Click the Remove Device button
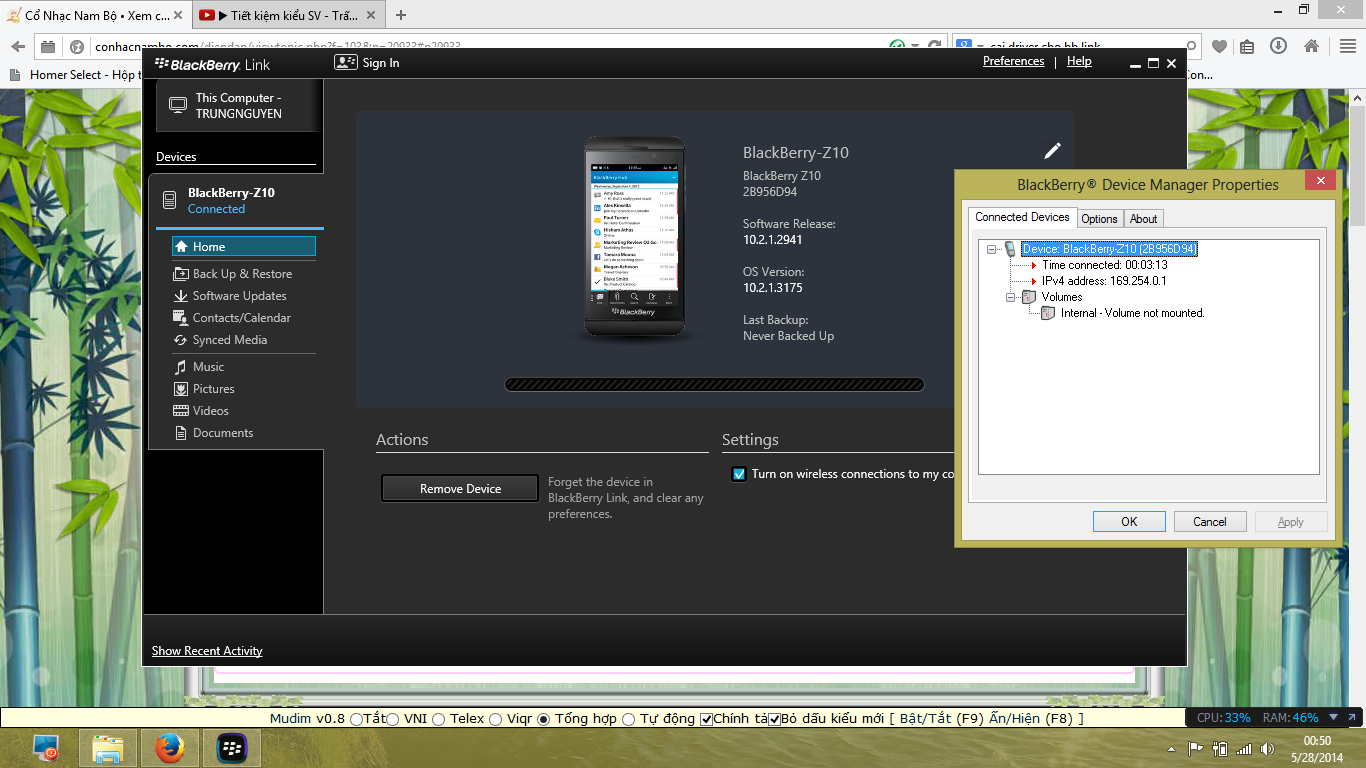The image size is (1366, 768). 460,489
